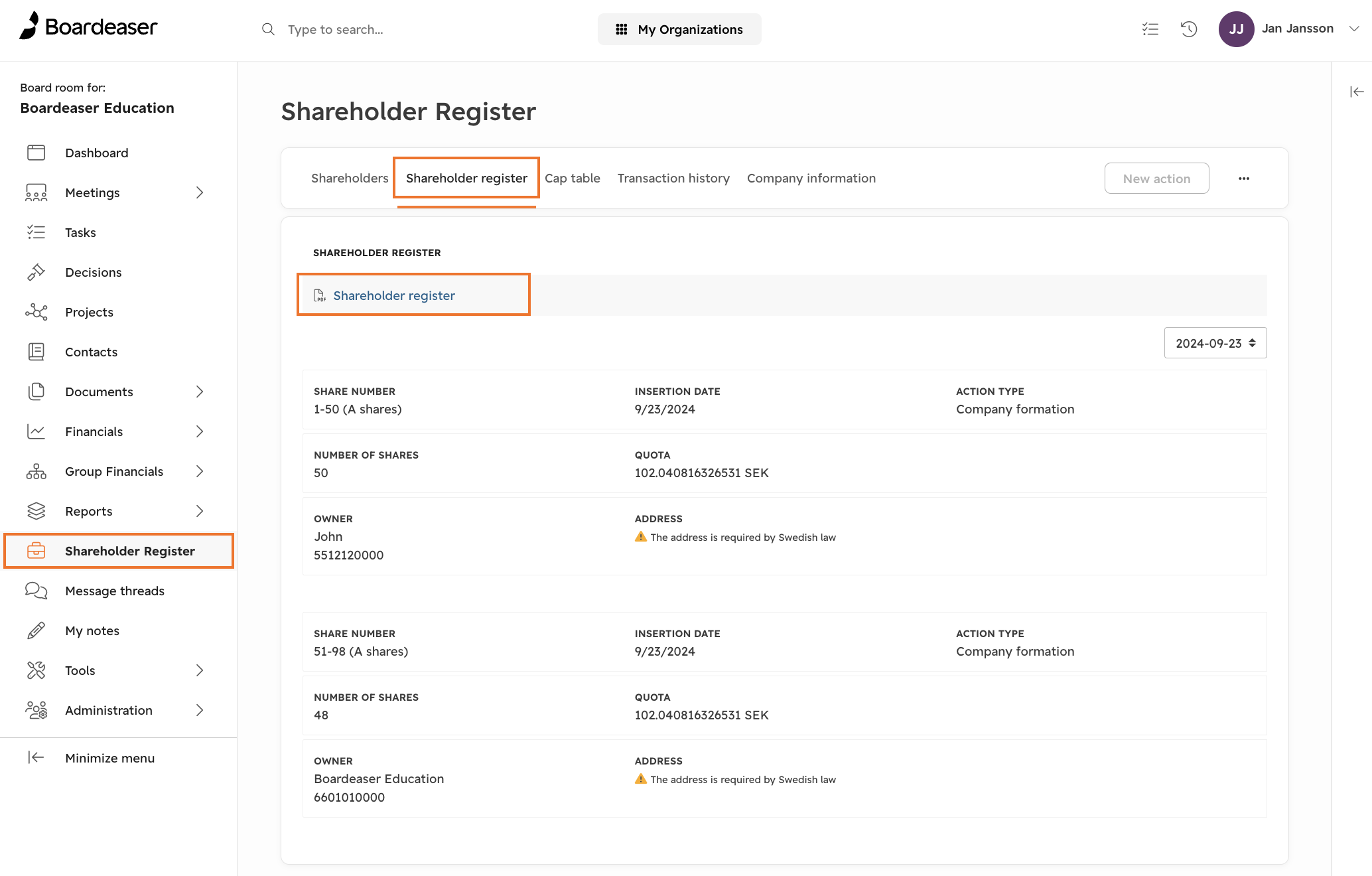
Task: Open the three-dot more options menu
Action: point(1244,179)
